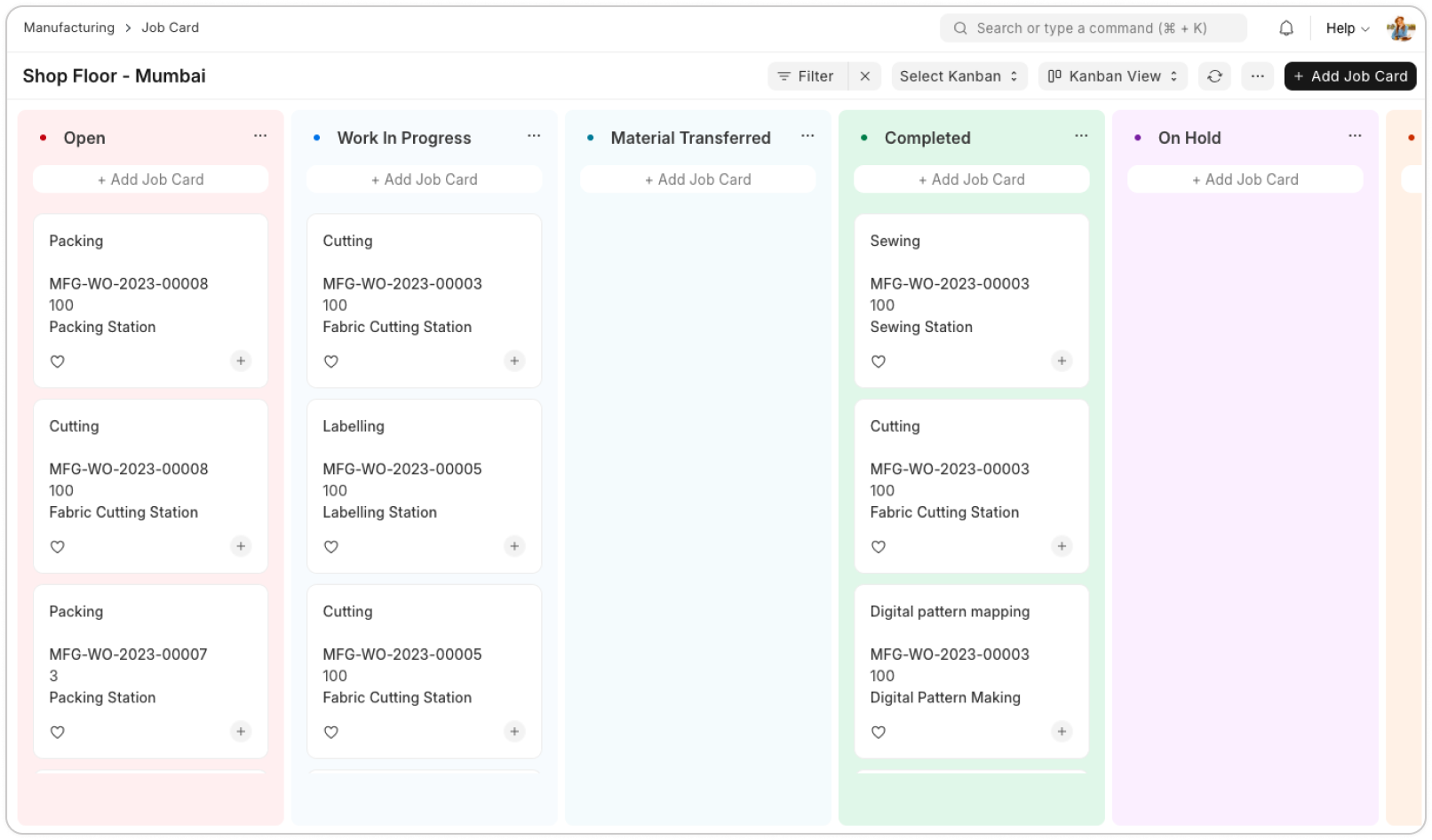Open the user avatar menu
Screen dimensions: 1432x840
(1401, 28)
